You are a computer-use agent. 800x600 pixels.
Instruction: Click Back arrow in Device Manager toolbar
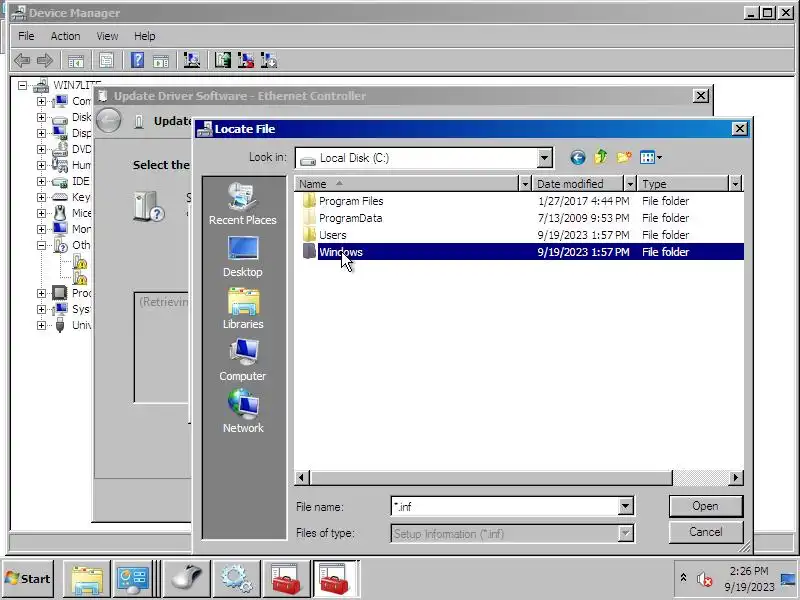pyautogui.click(x=21, y=61)
